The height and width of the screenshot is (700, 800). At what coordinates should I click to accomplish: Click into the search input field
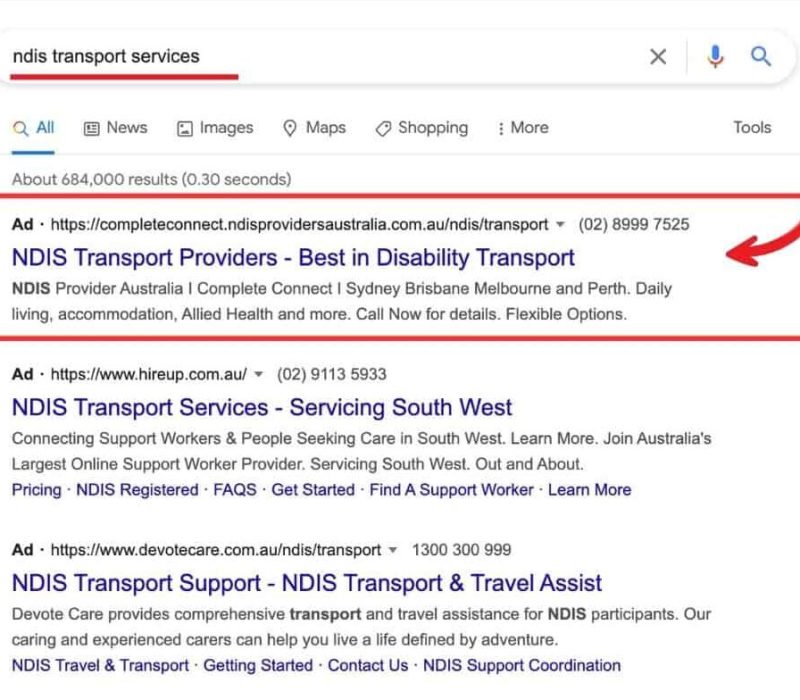pyautogui.click(x=320, y=56)
